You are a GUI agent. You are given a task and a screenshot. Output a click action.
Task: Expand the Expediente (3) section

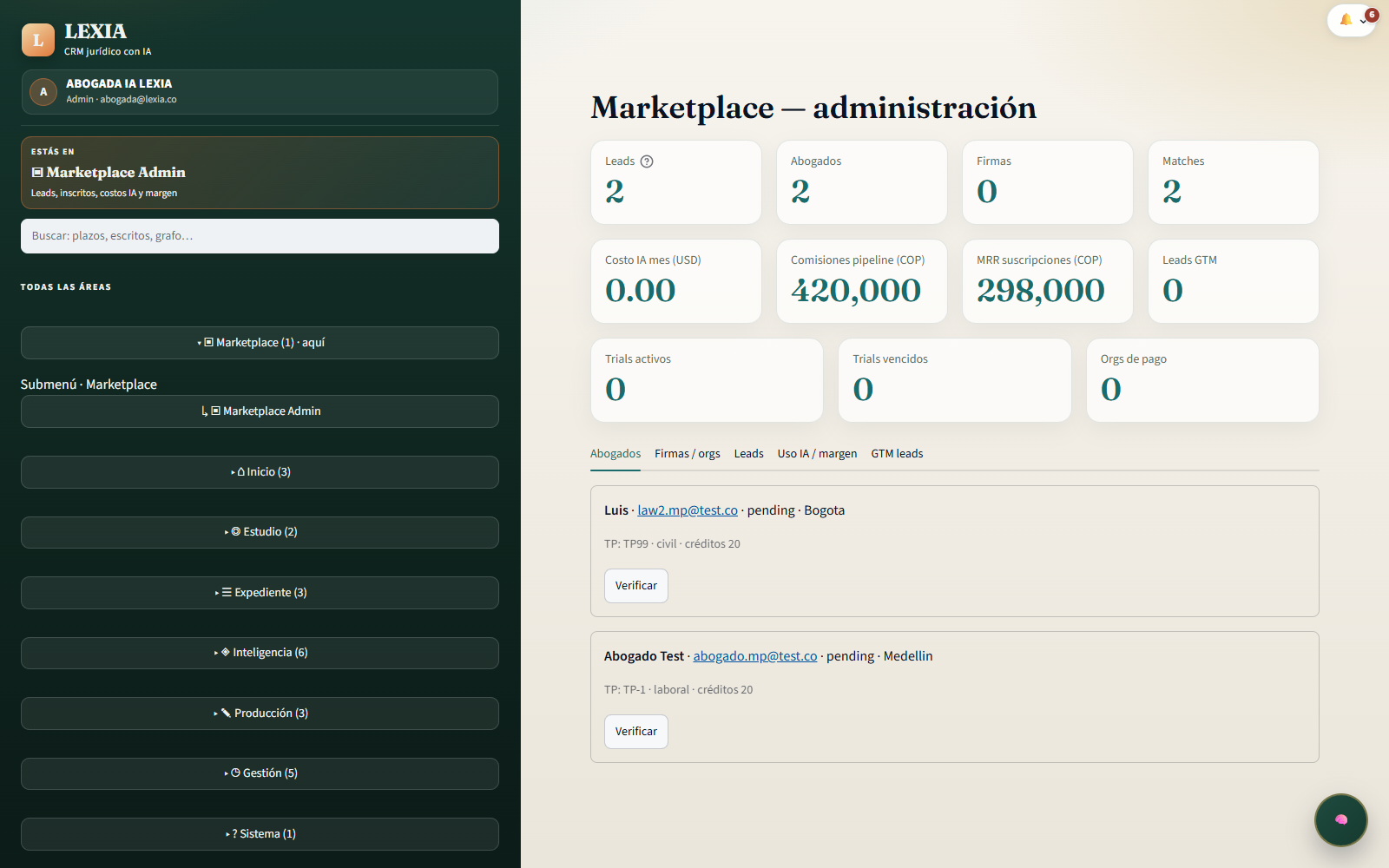[x=260, y=593]
